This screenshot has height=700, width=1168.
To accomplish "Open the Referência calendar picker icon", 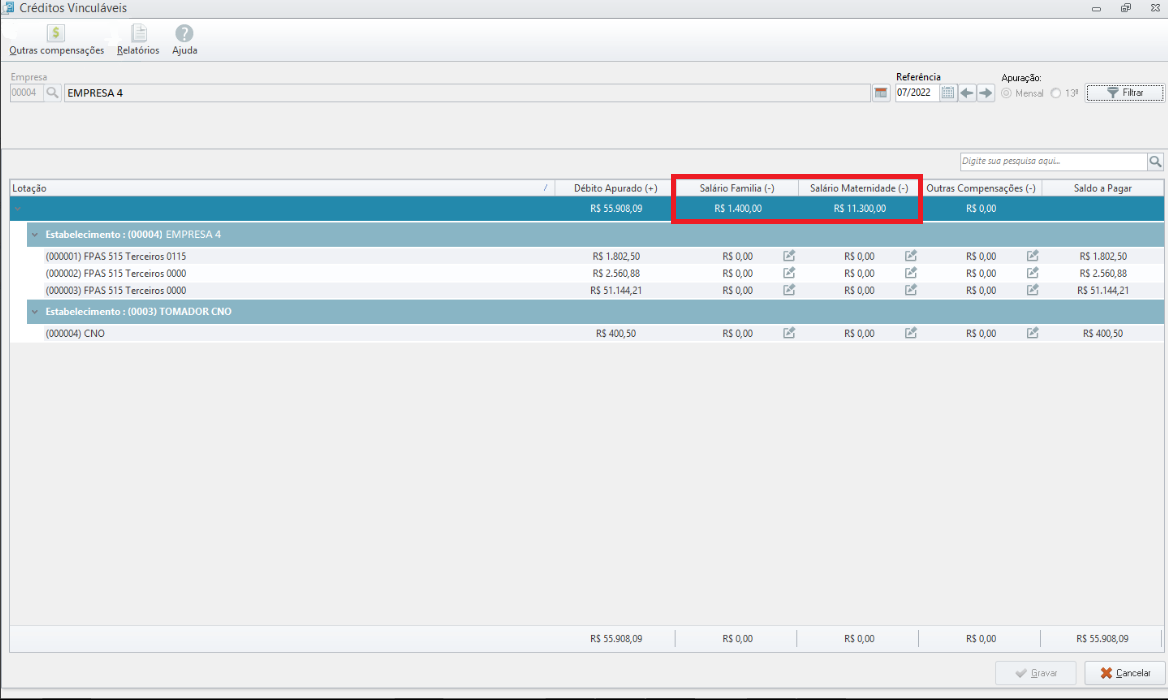I will click(948, 93).
